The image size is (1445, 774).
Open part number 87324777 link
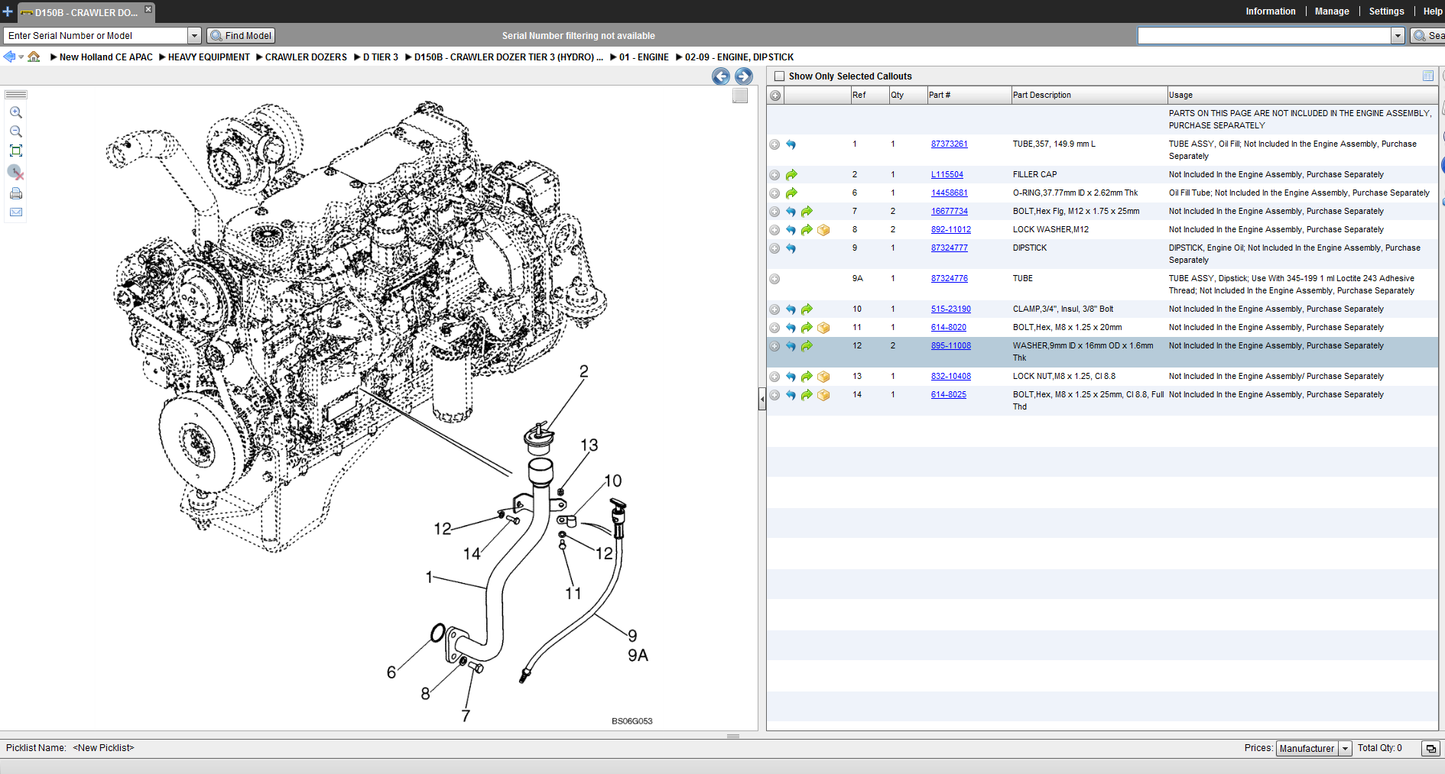pyautogui.click(x=949, y=248)
